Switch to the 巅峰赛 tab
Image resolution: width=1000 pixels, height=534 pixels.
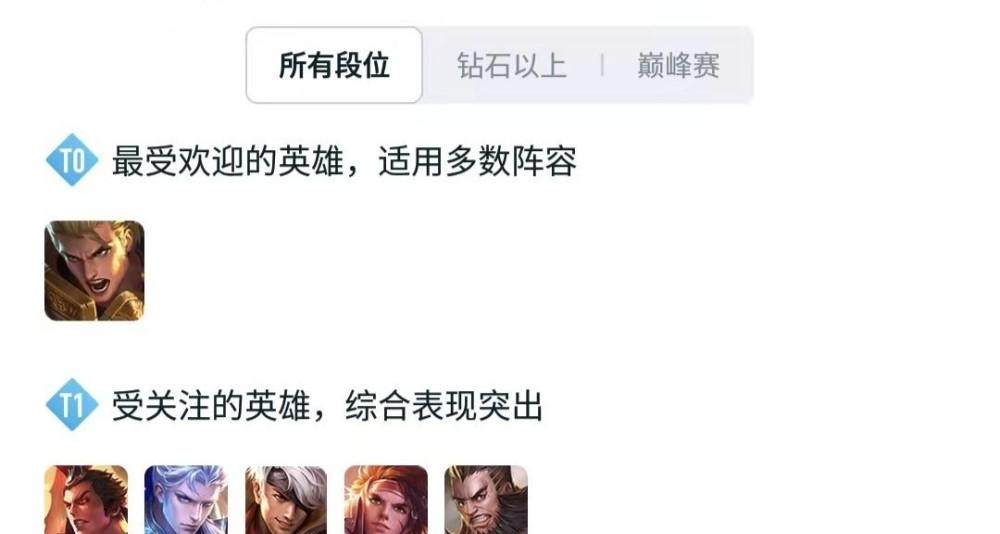[x=679, y=66]
